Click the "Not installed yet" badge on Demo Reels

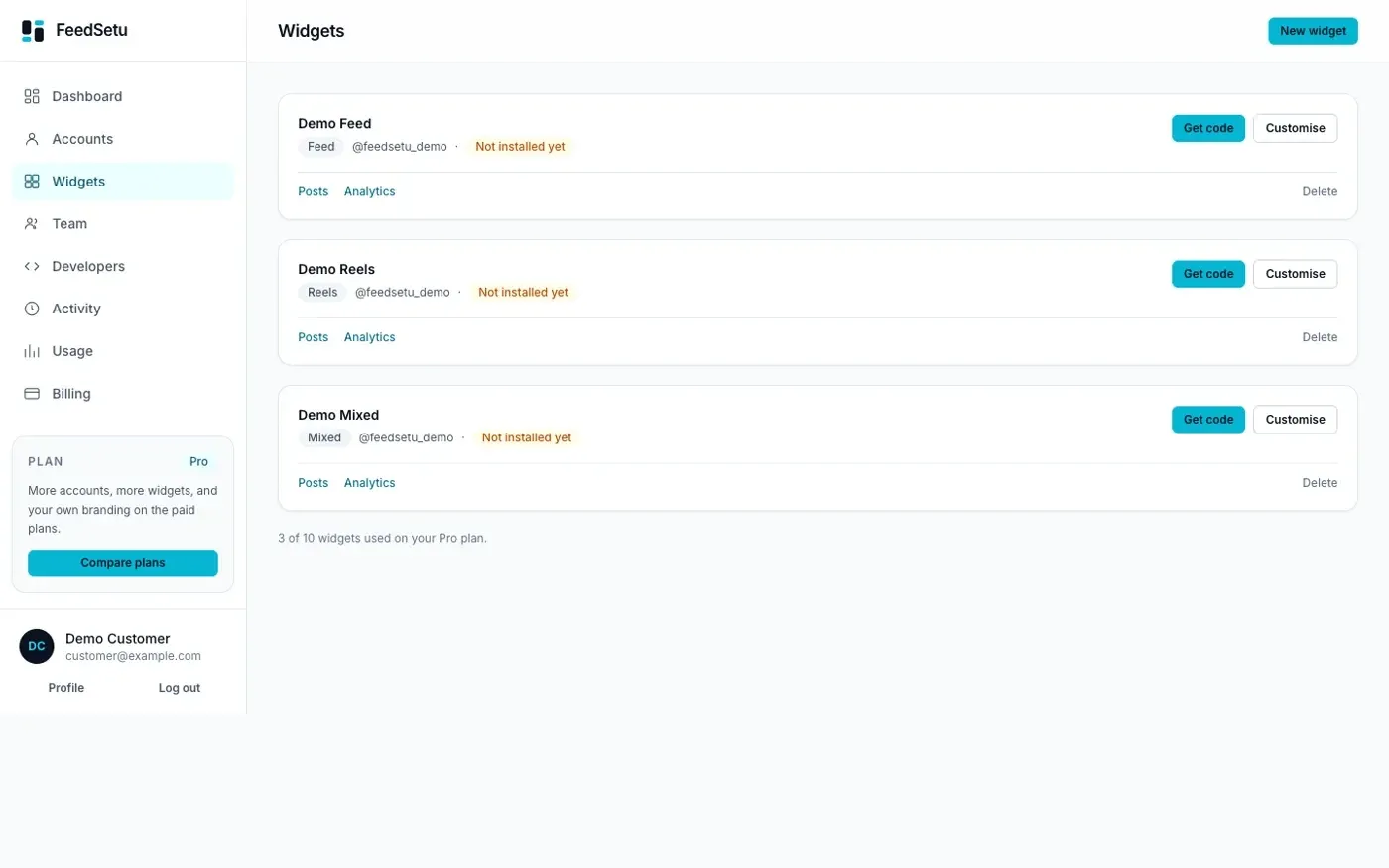point(523,293)
